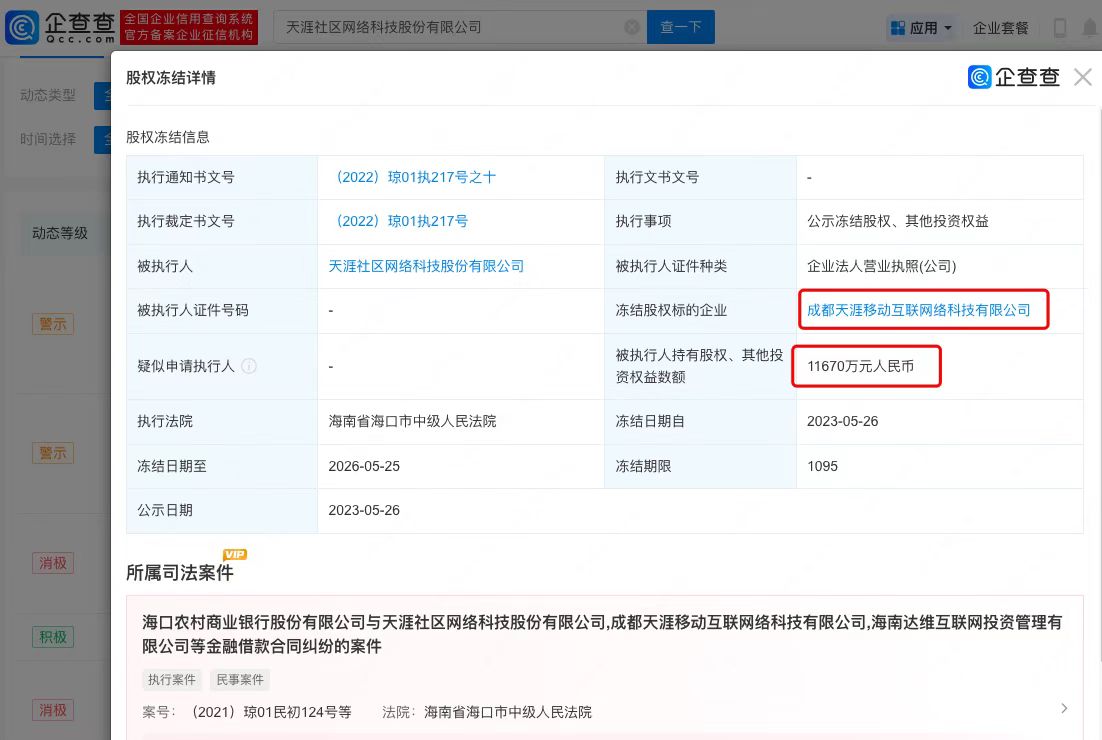Viewport: 1102px width, 740px height.
Task: Click the mobile phone icon in the header
Action: pyautogui.click(x=1059, y=27)
